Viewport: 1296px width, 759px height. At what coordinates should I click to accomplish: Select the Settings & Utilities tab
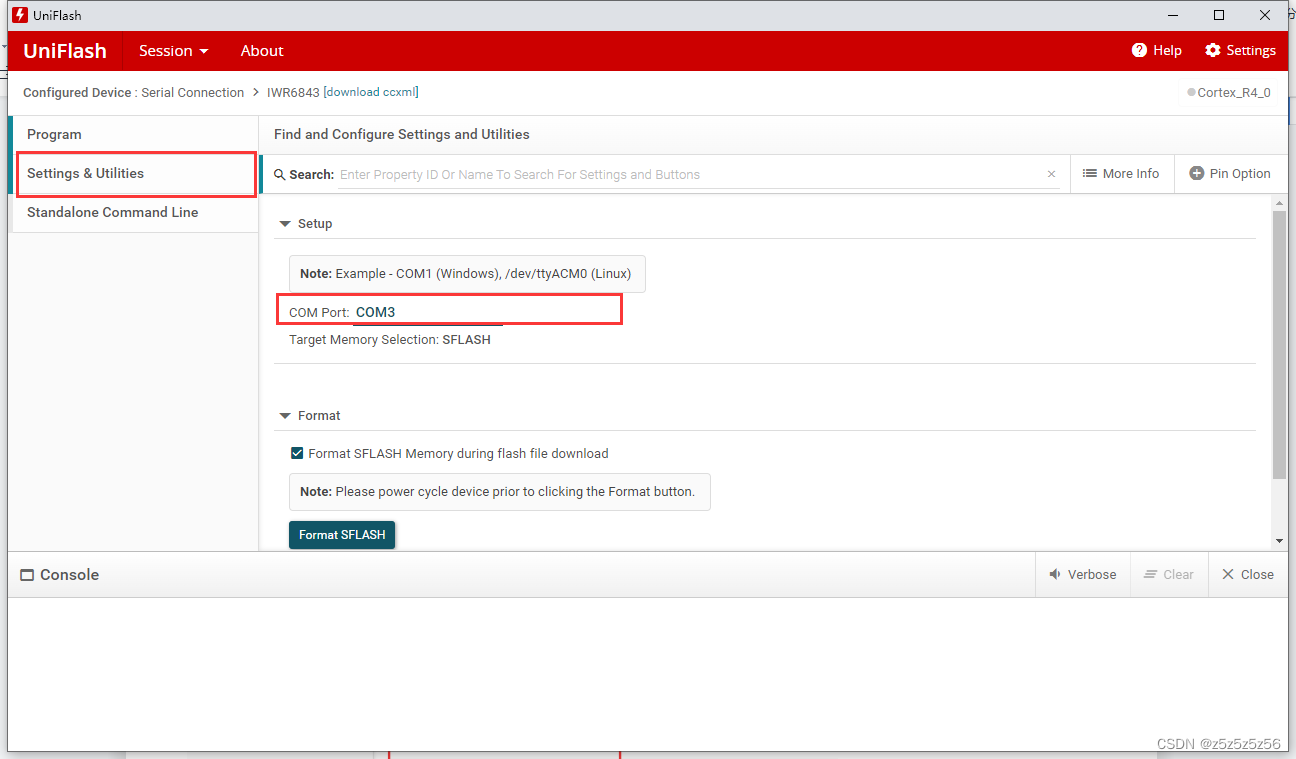click(x=136, y=174)
